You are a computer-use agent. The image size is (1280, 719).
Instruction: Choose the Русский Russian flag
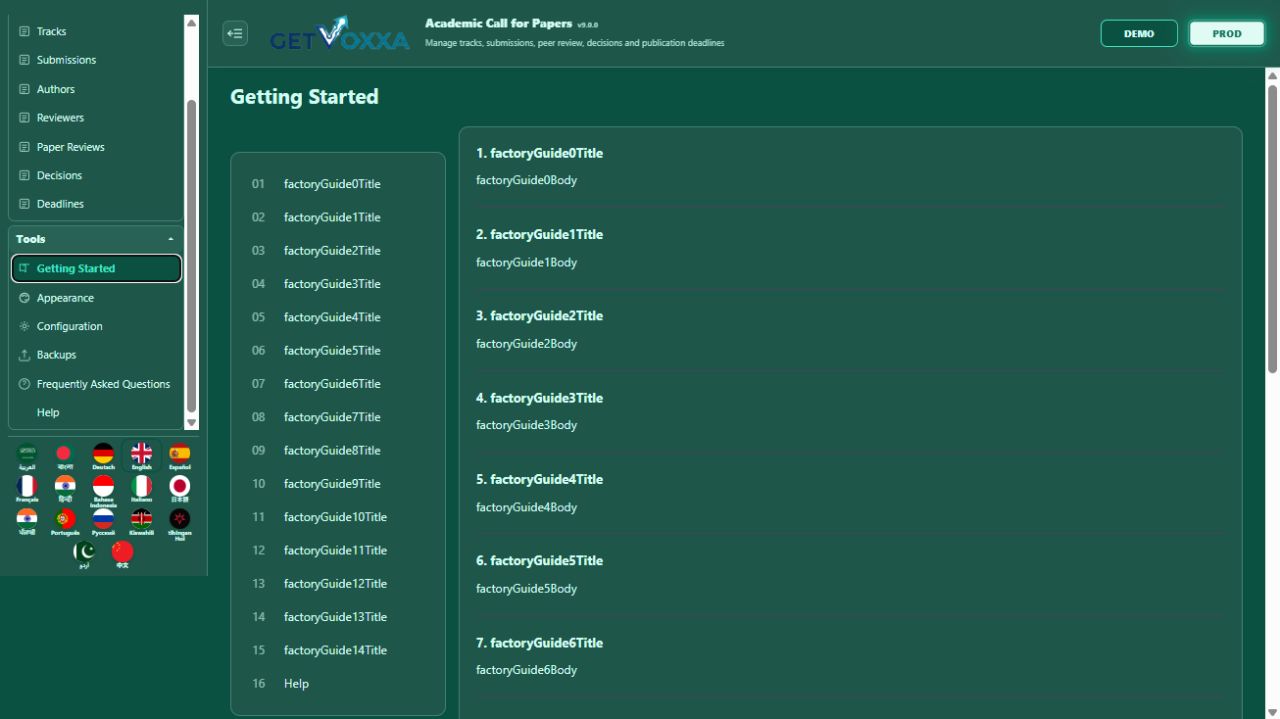103,522
